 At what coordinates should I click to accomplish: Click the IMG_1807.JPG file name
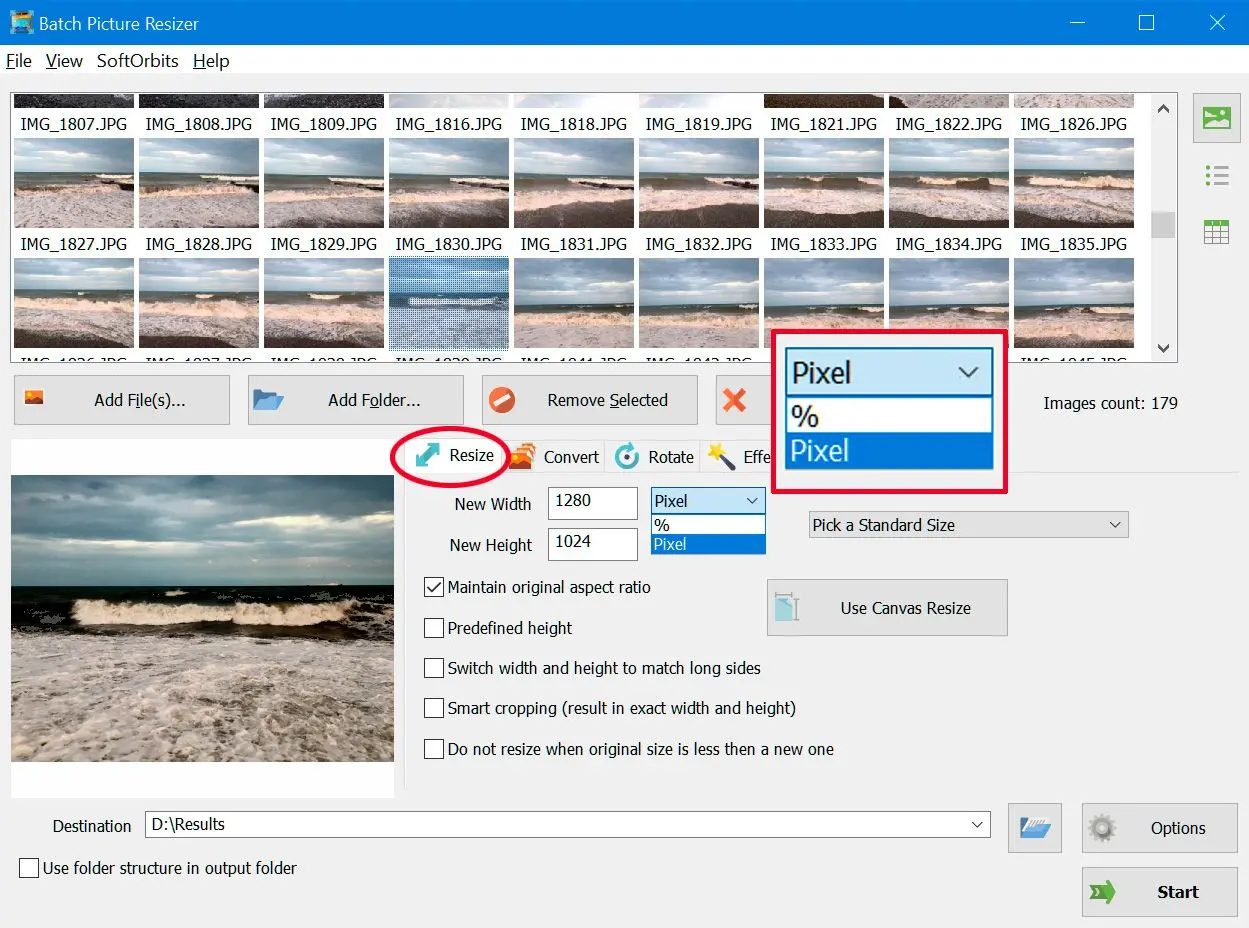[74, 124]
